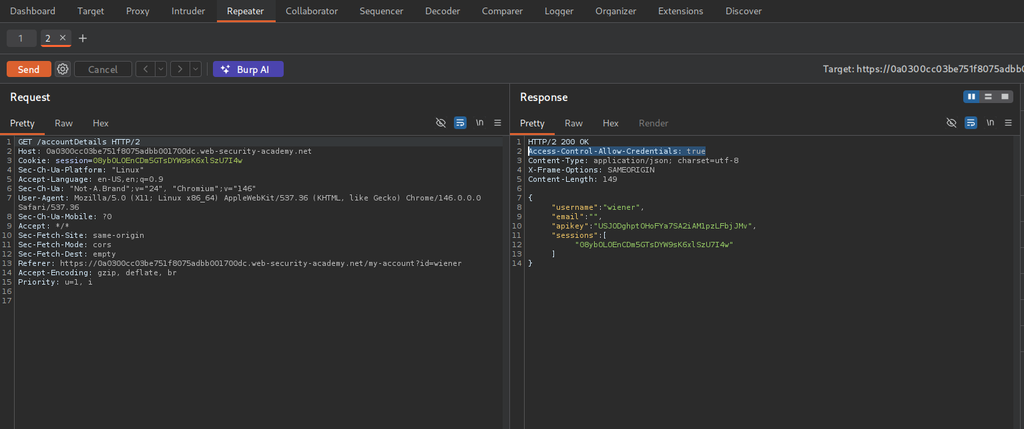Toggle show newline characters in Request panel
Image resolution: width=1024 pixels, height=429 pixels.
click(479, 123)
